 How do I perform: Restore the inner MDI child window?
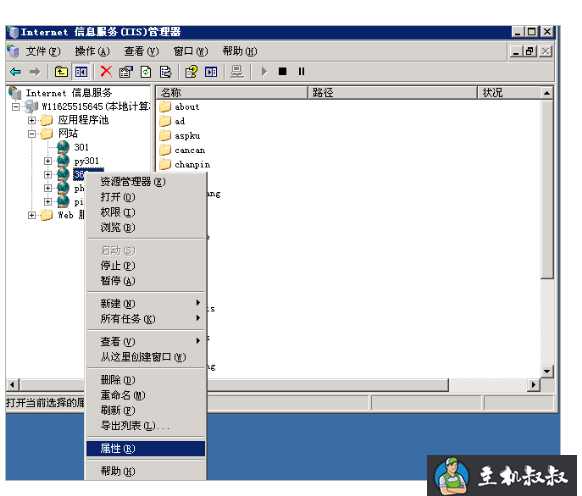[x=530, y=51]
